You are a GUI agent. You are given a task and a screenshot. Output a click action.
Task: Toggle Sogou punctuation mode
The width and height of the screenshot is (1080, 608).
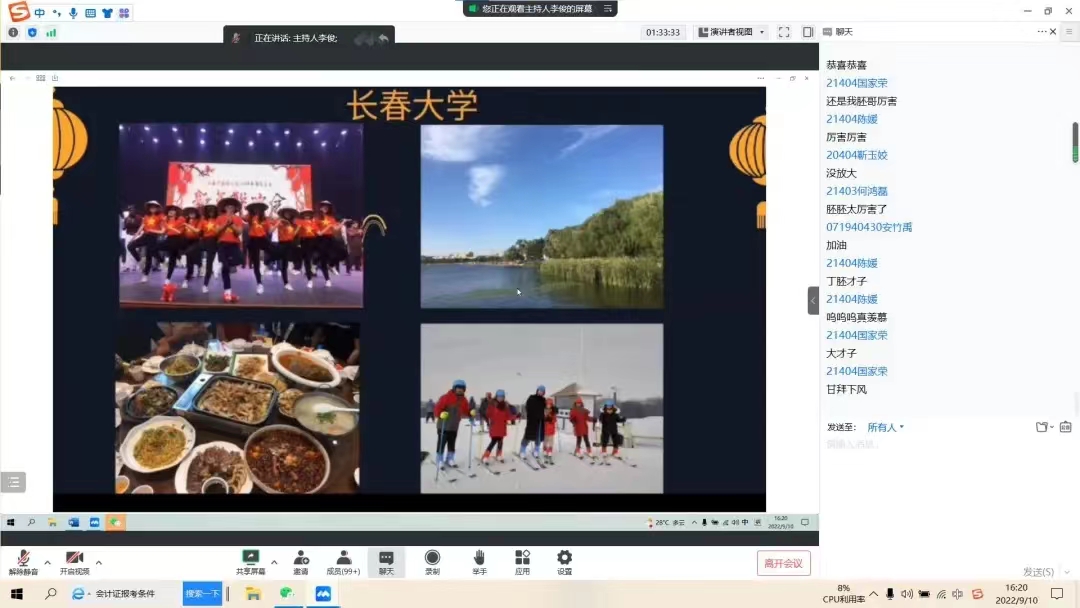click(56, 13)
